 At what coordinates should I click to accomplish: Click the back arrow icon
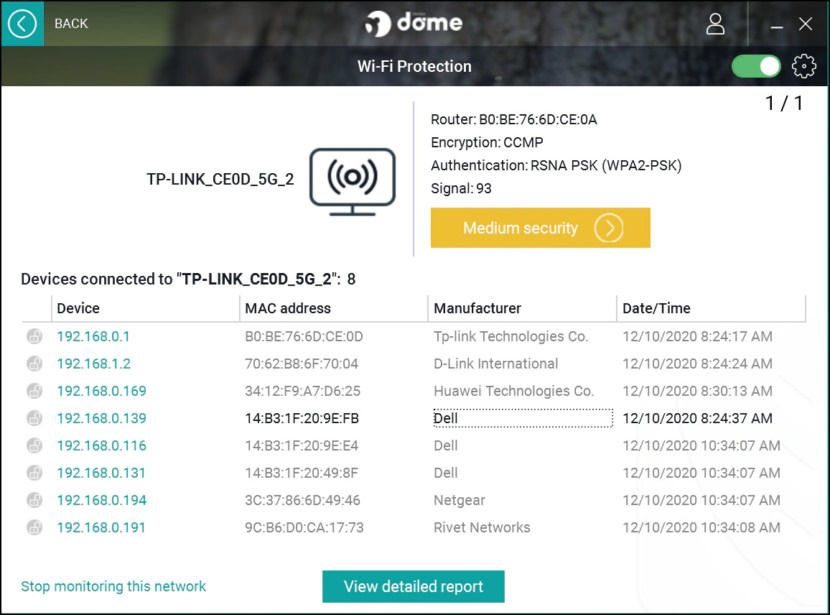22,24
